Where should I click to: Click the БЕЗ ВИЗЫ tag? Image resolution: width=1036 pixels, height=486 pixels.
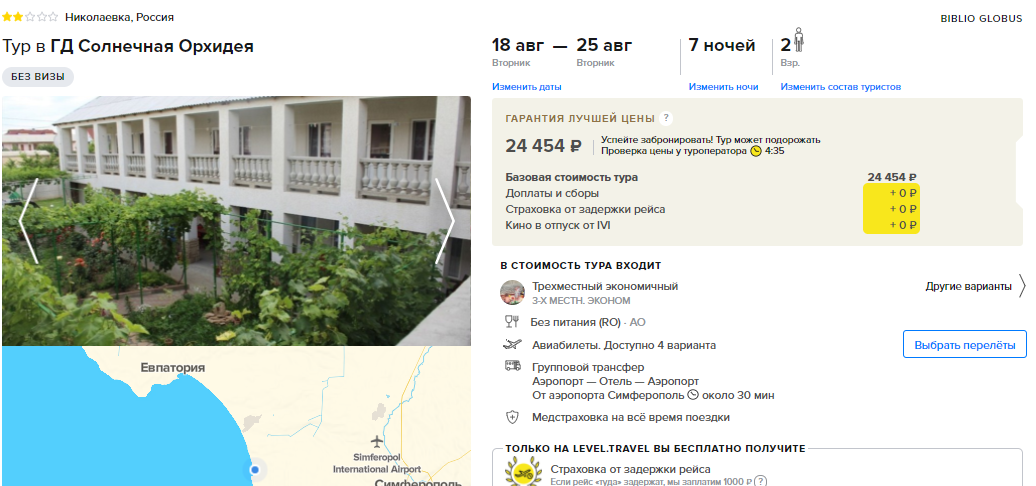[38, 77]
